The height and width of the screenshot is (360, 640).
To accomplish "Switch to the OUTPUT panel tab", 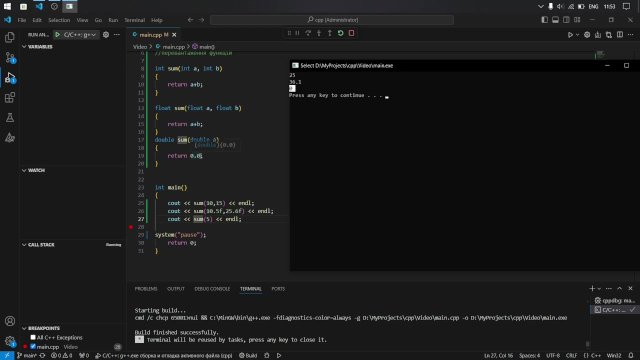I will click(x=176, y=289).
